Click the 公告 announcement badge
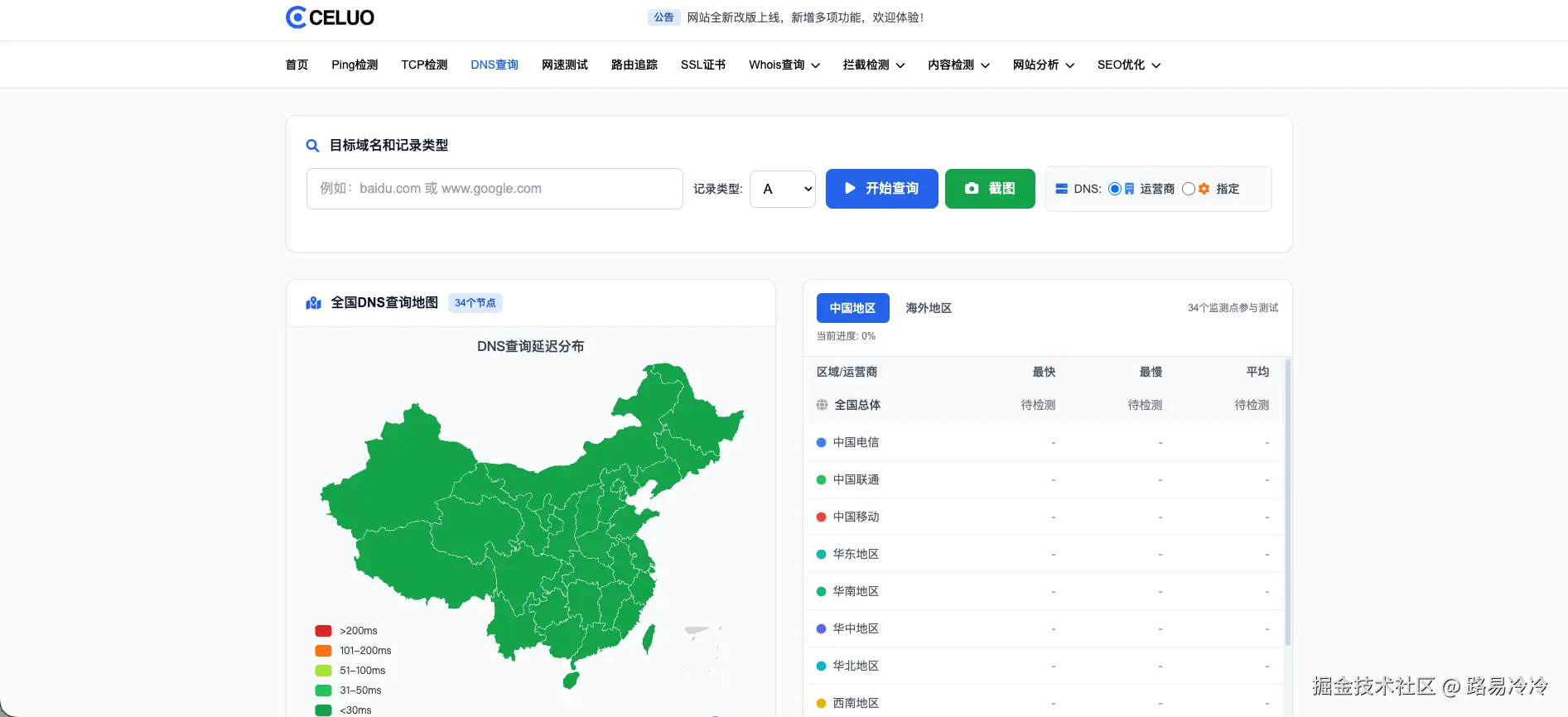 tap(663, 17)
